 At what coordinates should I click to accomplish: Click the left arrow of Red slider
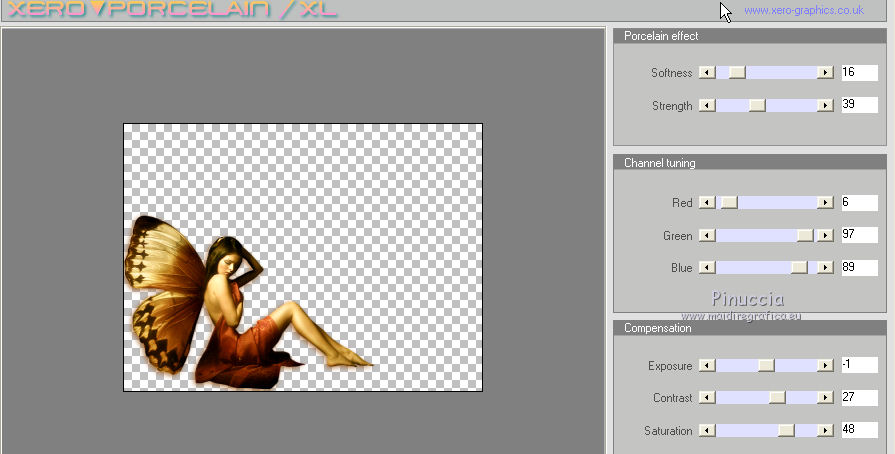(x=707, y=203)
